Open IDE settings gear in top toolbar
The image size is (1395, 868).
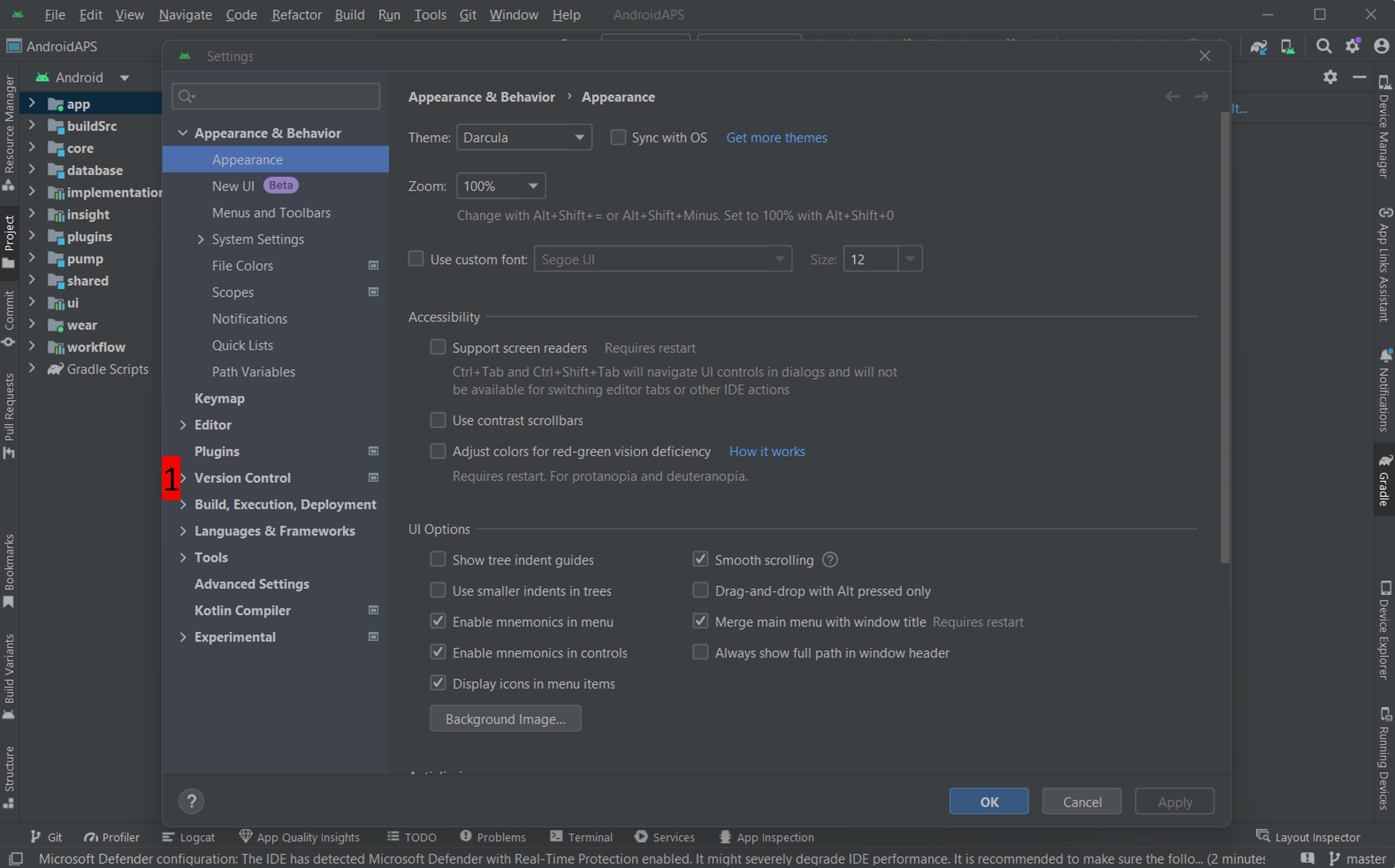[1353, 46]
